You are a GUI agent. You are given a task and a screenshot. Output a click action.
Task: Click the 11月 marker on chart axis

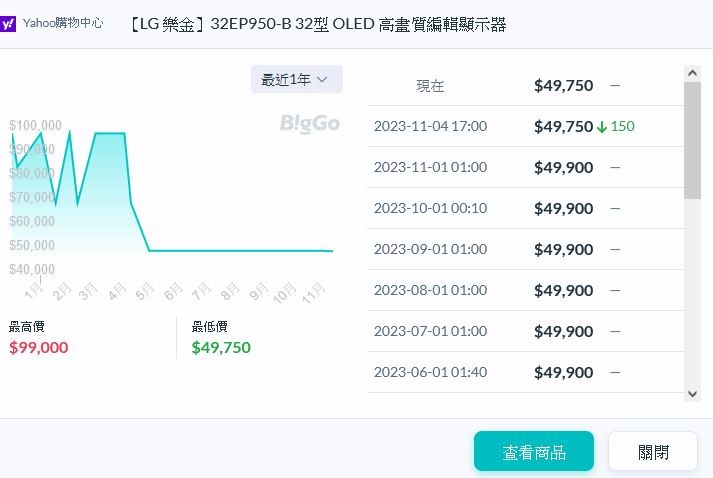(314, 293)
